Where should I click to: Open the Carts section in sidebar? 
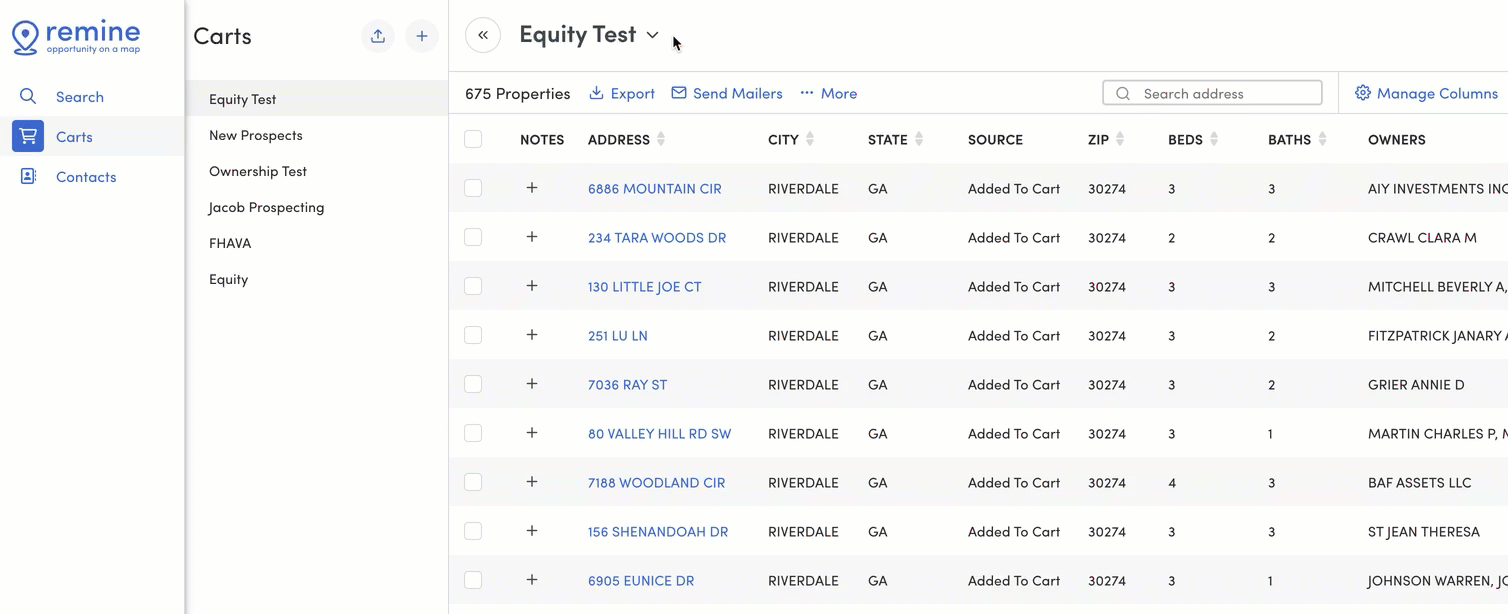coord(92,137)
